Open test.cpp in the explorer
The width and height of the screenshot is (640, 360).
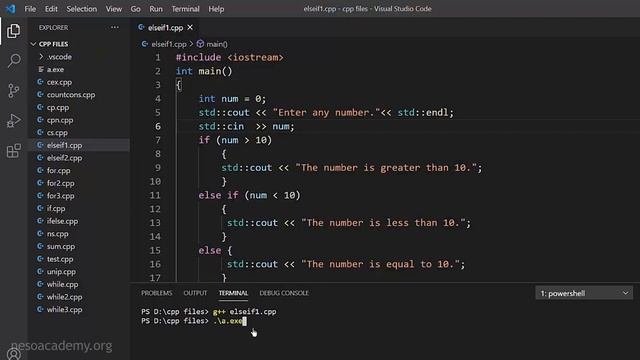(60, 259)
